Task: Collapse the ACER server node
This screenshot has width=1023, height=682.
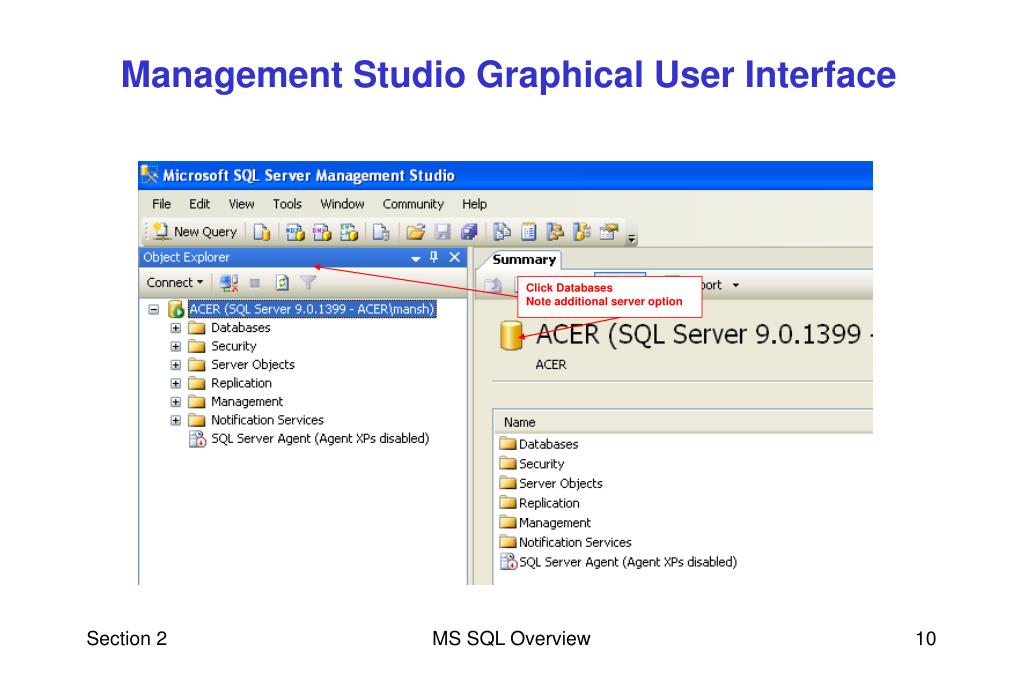Action: point(154,309)
